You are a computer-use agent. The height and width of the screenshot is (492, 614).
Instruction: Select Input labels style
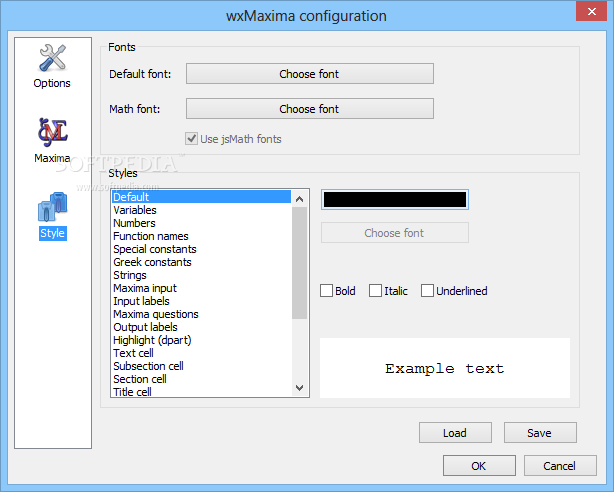pos(201,301)
